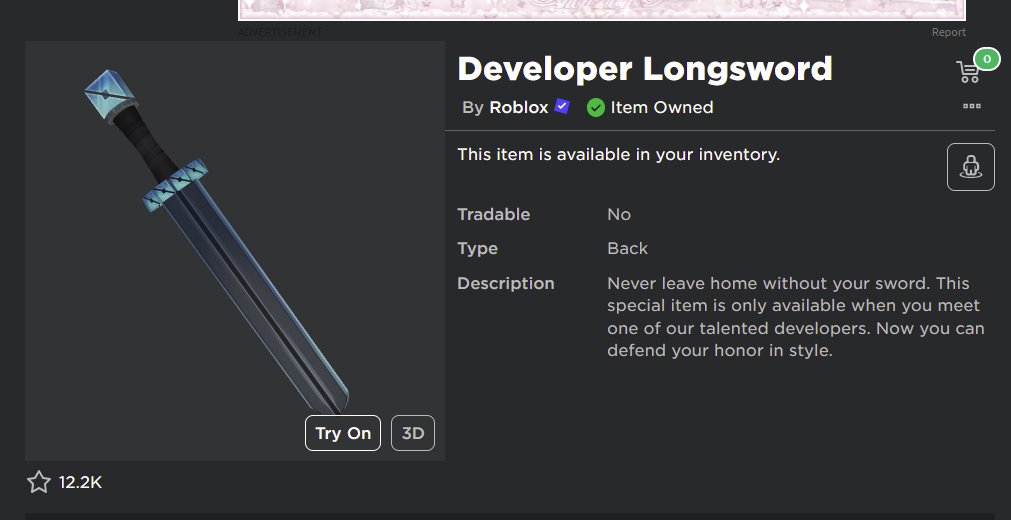Click the Developer Longsword sword thumbnail

[235, 250]
